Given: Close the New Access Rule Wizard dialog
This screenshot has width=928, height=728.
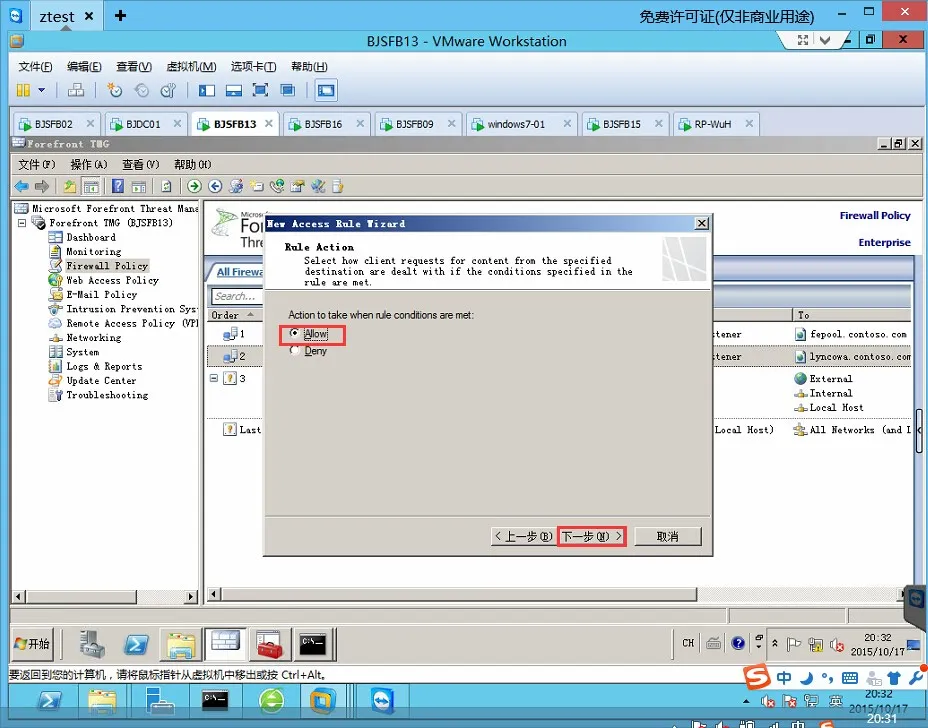Looking at the screenshot, I should click(x=701, y=223).
